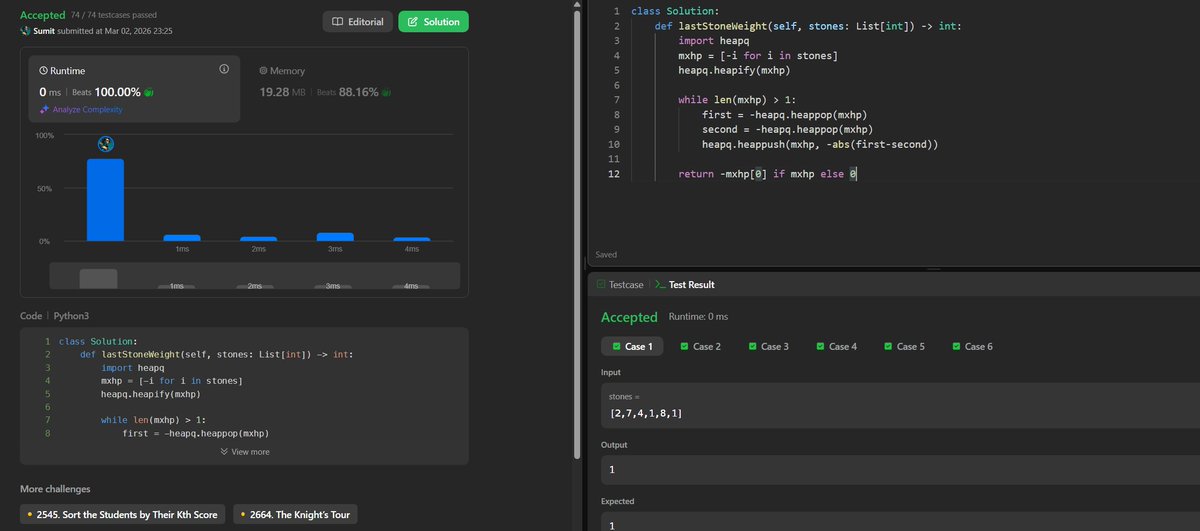1200x531 pixels.
Task: Click the Test Result terminal icon
Action: [x=660, y=285]
